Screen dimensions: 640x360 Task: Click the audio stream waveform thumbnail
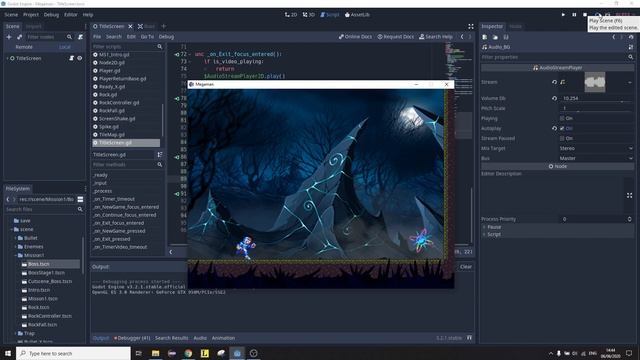coord(595,82)
